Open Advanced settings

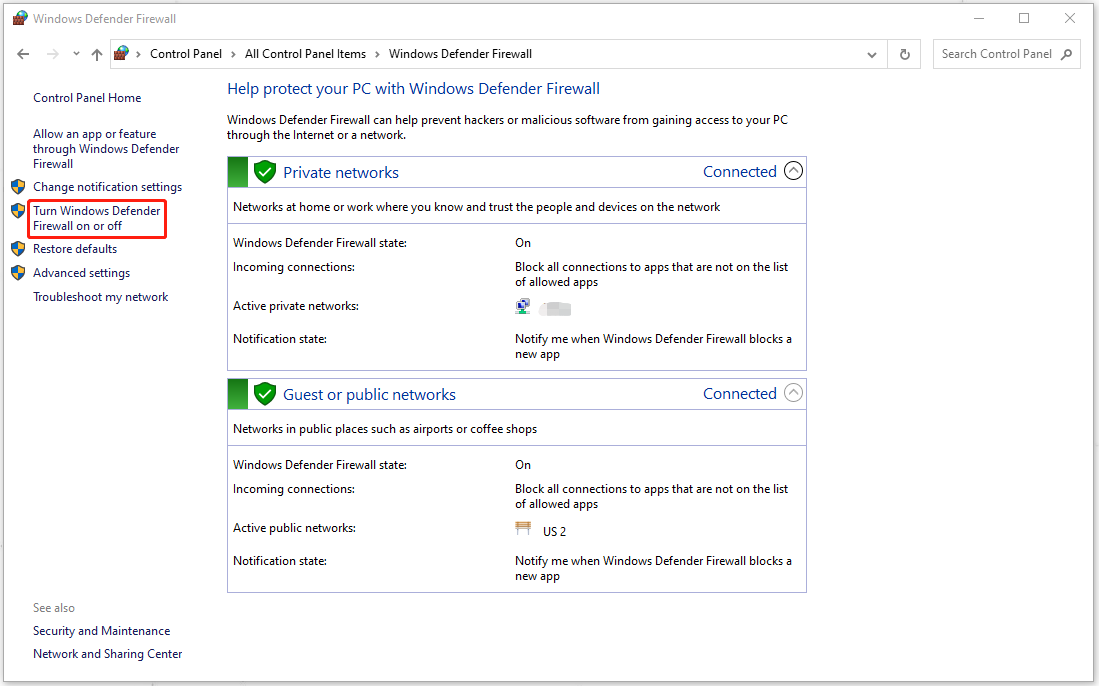[81, 272]
